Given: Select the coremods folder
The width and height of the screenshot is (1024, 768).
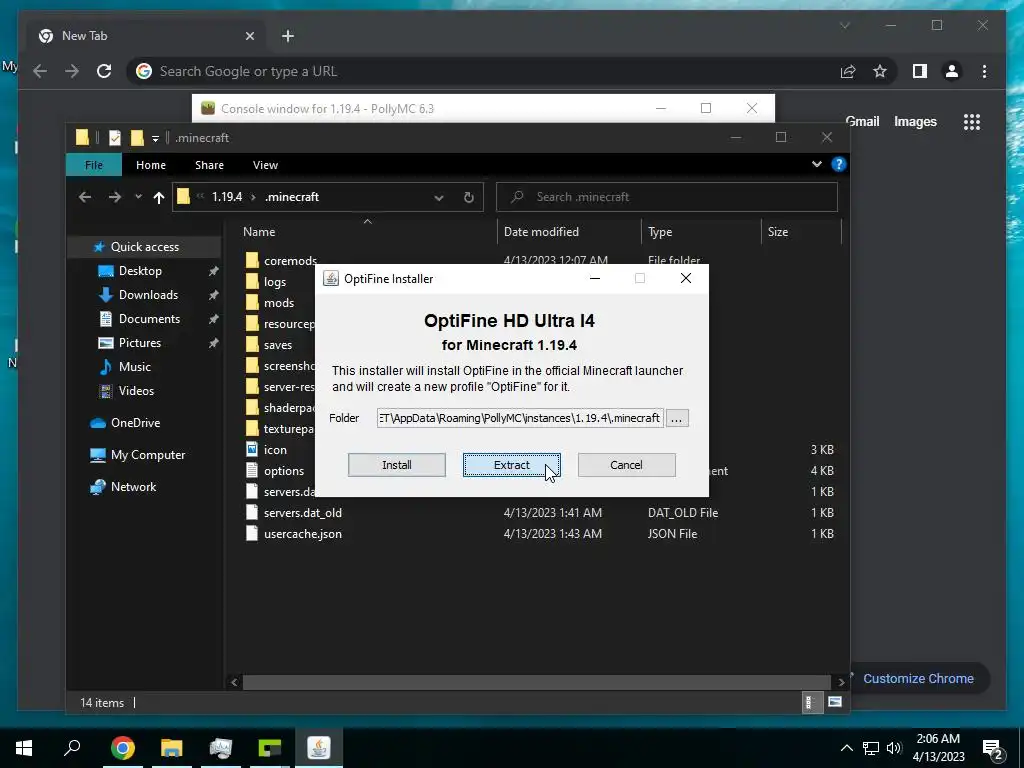Looking at the screenshot, I should coord(290,261).
